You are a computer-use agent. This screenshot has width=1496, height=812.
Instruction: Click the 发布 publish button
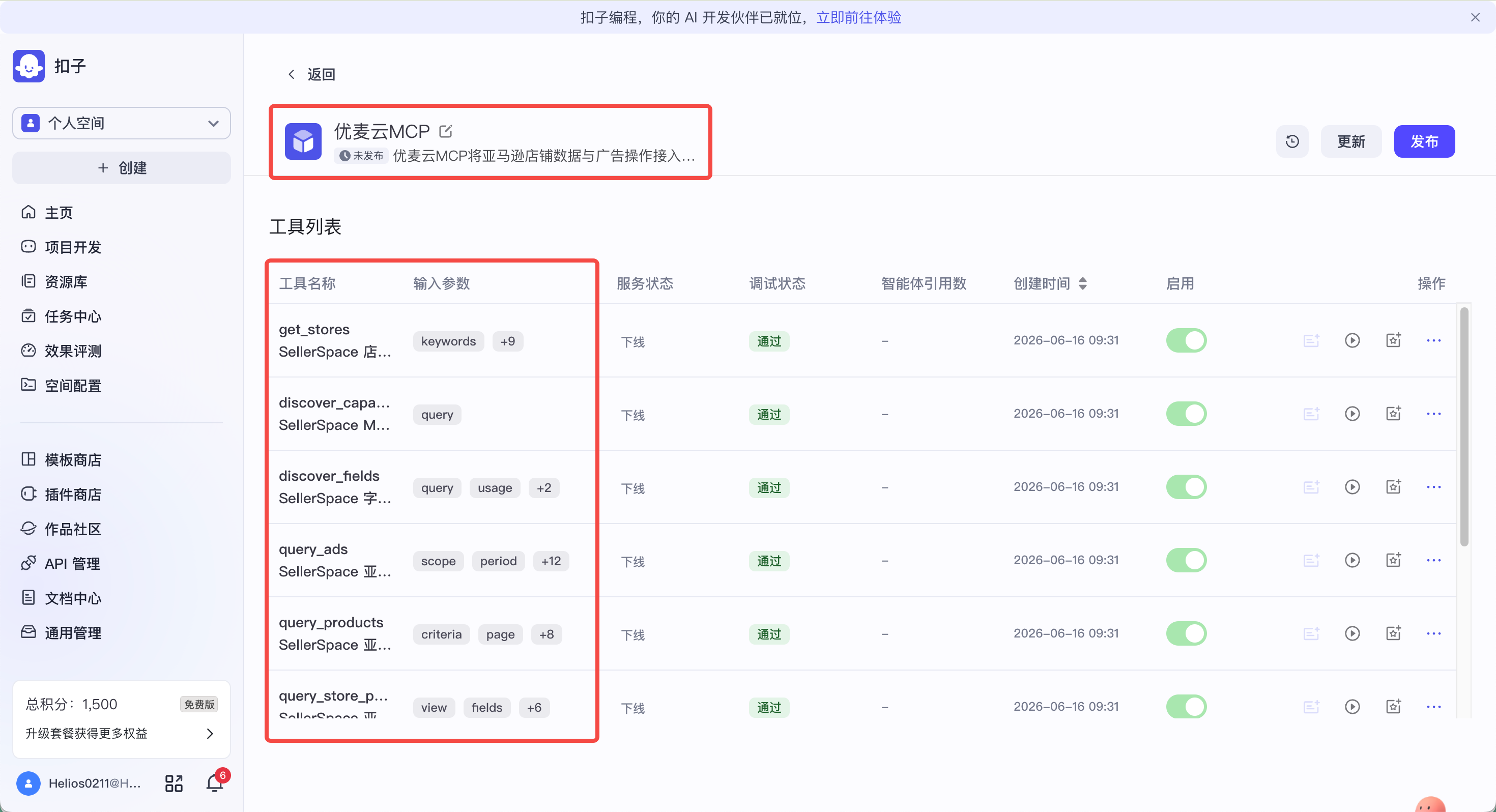click(x=1424, y=141)
